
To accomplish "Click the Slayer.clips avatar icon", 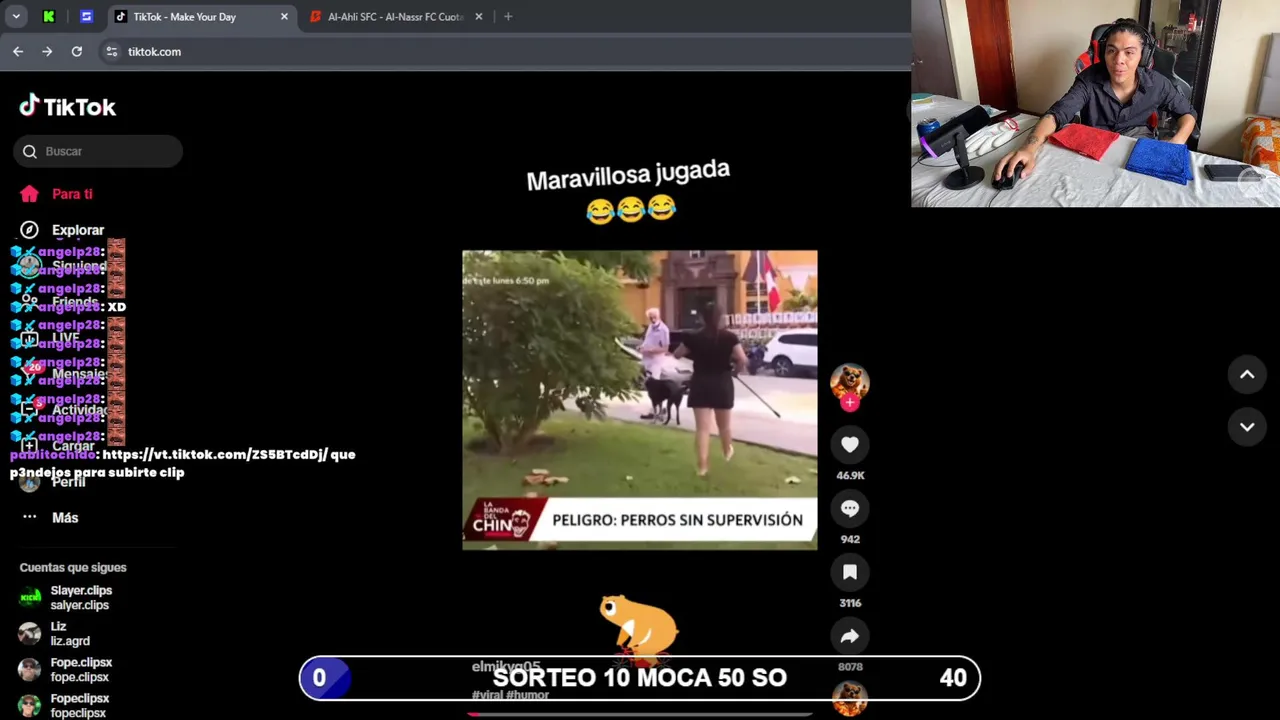I will [x=30, y=598].
